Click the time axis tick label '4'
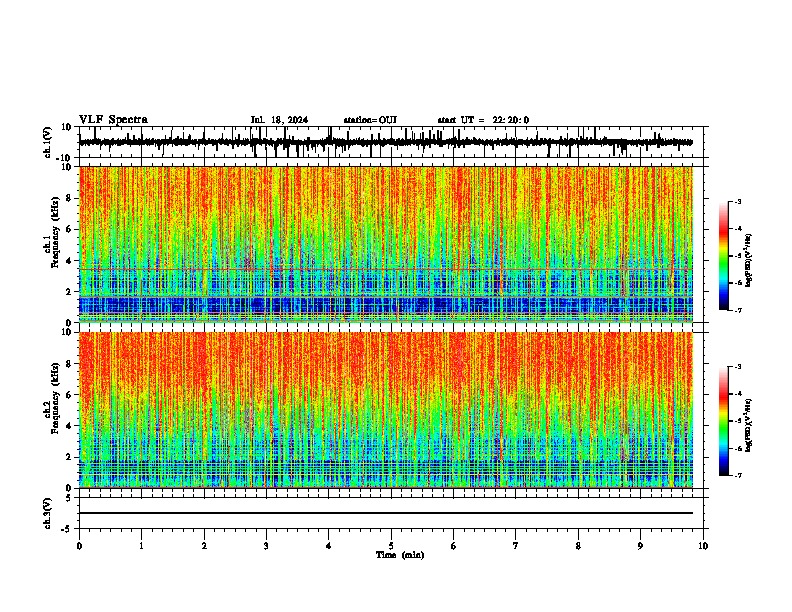 [329, 546]
